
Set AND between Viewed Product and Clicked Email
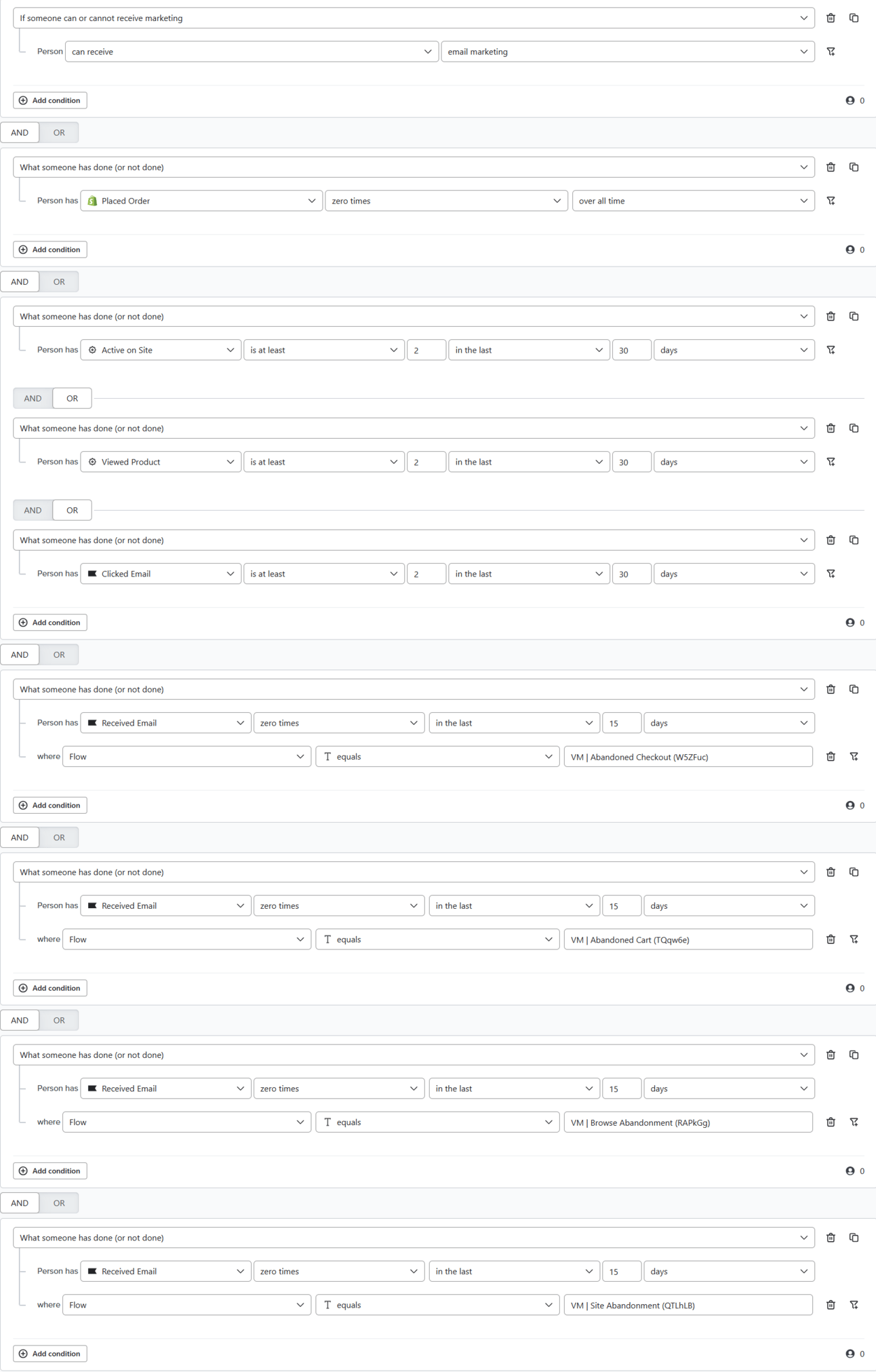(x=33, y=511)
